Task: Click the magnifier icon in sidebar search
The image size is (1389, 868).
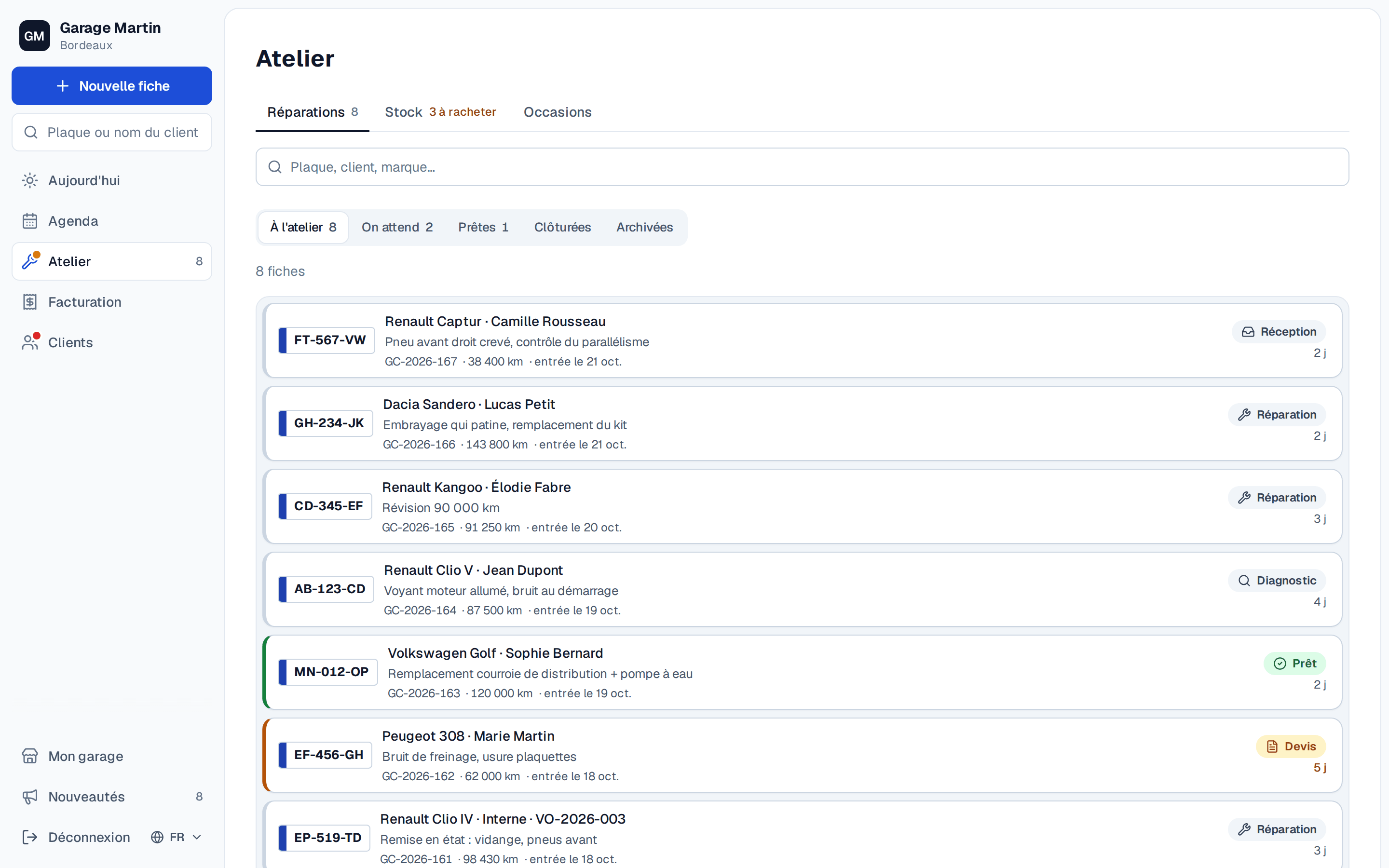Action: coord(31,132)
